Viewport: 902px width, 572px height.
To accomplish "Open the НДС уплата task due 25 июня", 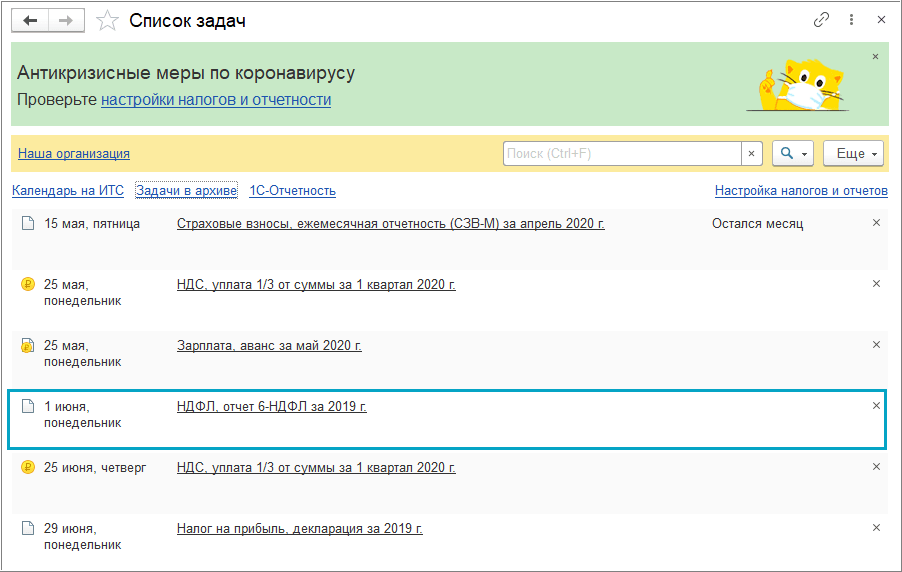I will (316, 468).
